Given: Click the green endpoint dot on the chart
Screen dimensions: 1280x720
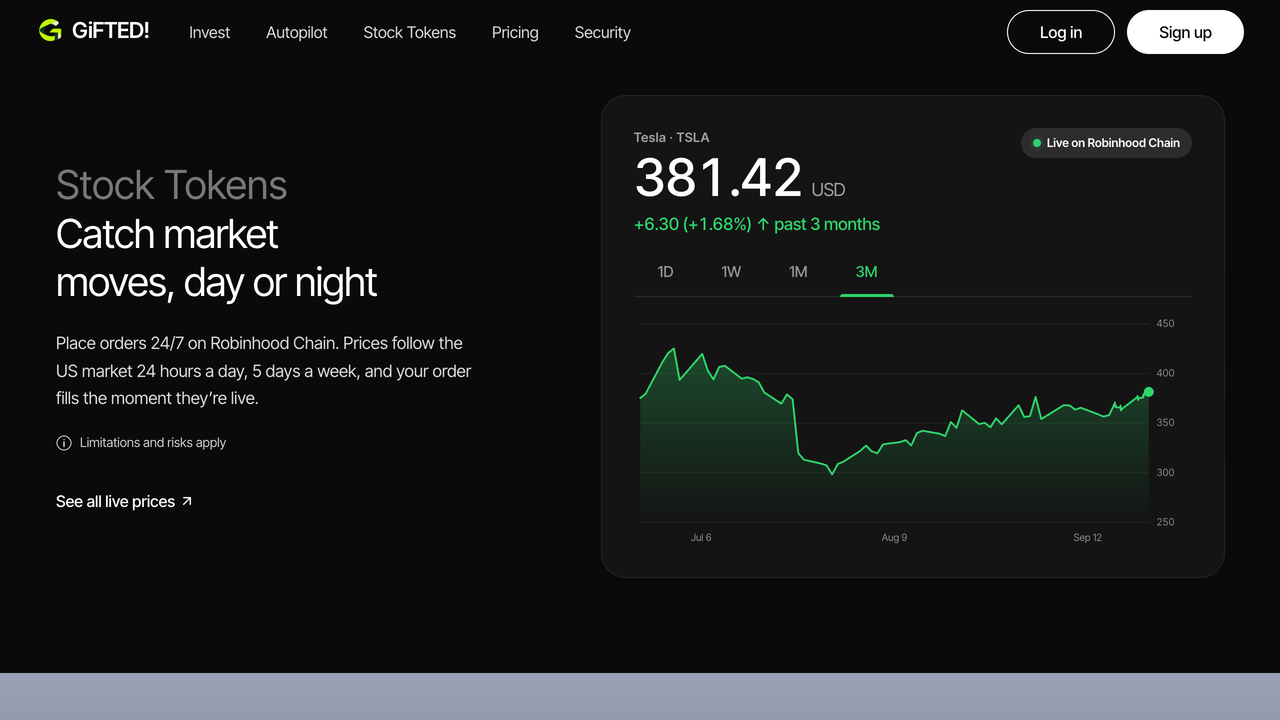Looking at the screenshot, I should pyautogui.click(x=1148, y=392).
